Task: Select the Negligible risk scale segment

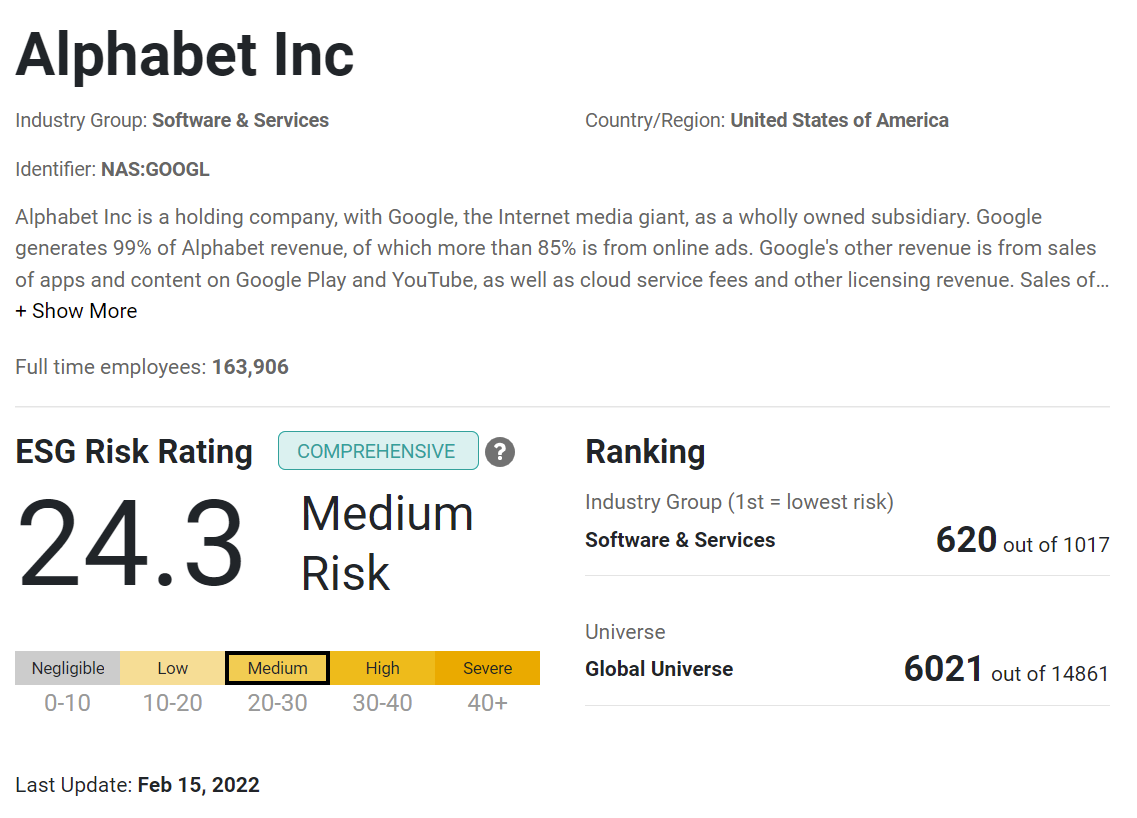Action: pos(67,668)
